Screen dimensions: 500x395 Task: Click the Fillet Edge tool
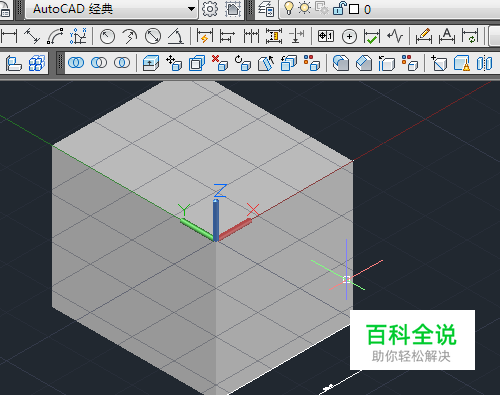click(341, 63)
